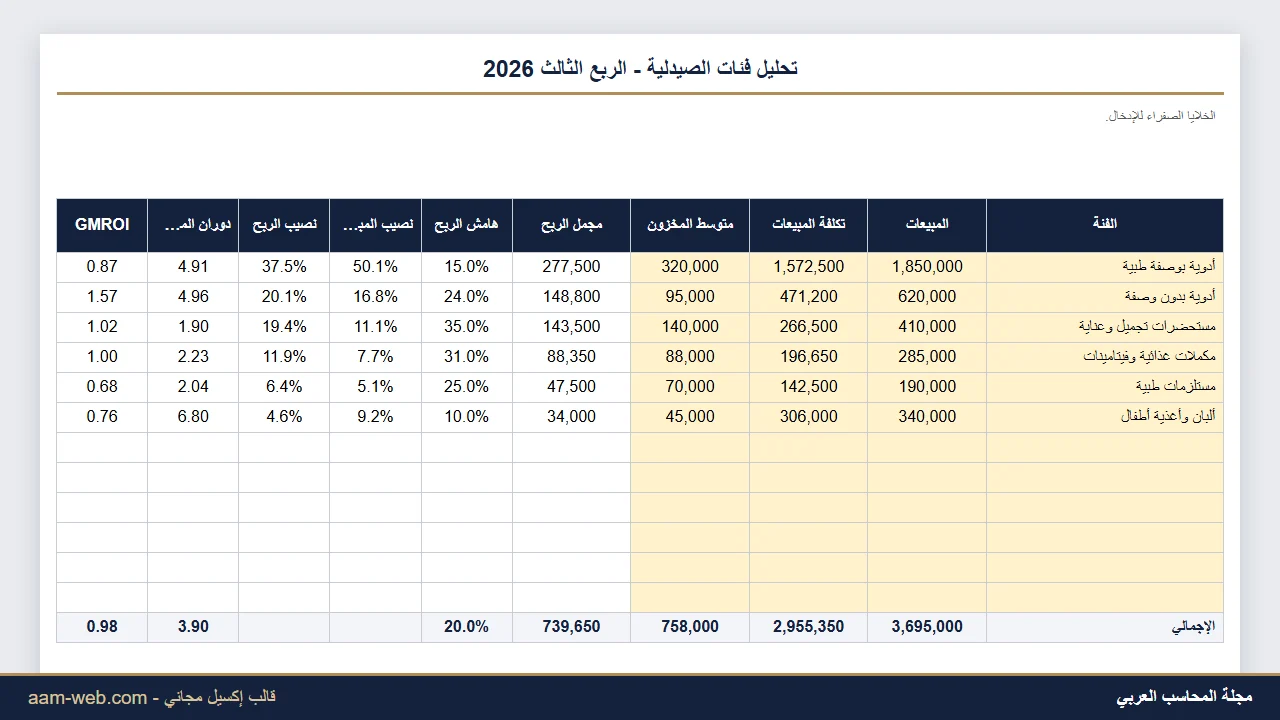This screenshot has height=720, width=1280.
Task: Click the aam-web.com footer text
Action: pyautogui.click(x=88, y=697)
